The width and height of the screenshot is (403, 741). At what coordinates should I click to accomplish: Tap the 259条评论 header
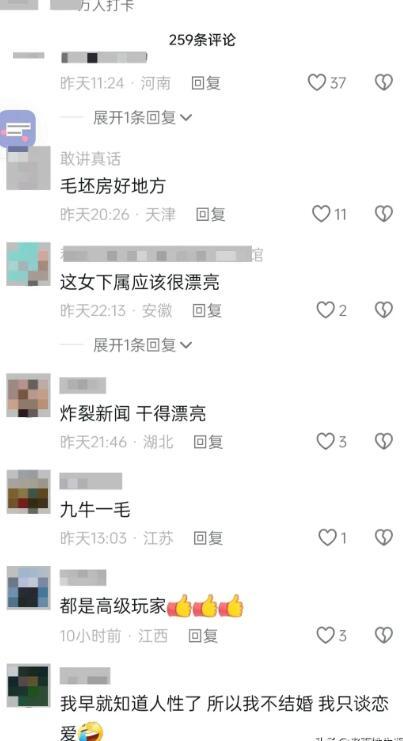pos(202,40)
